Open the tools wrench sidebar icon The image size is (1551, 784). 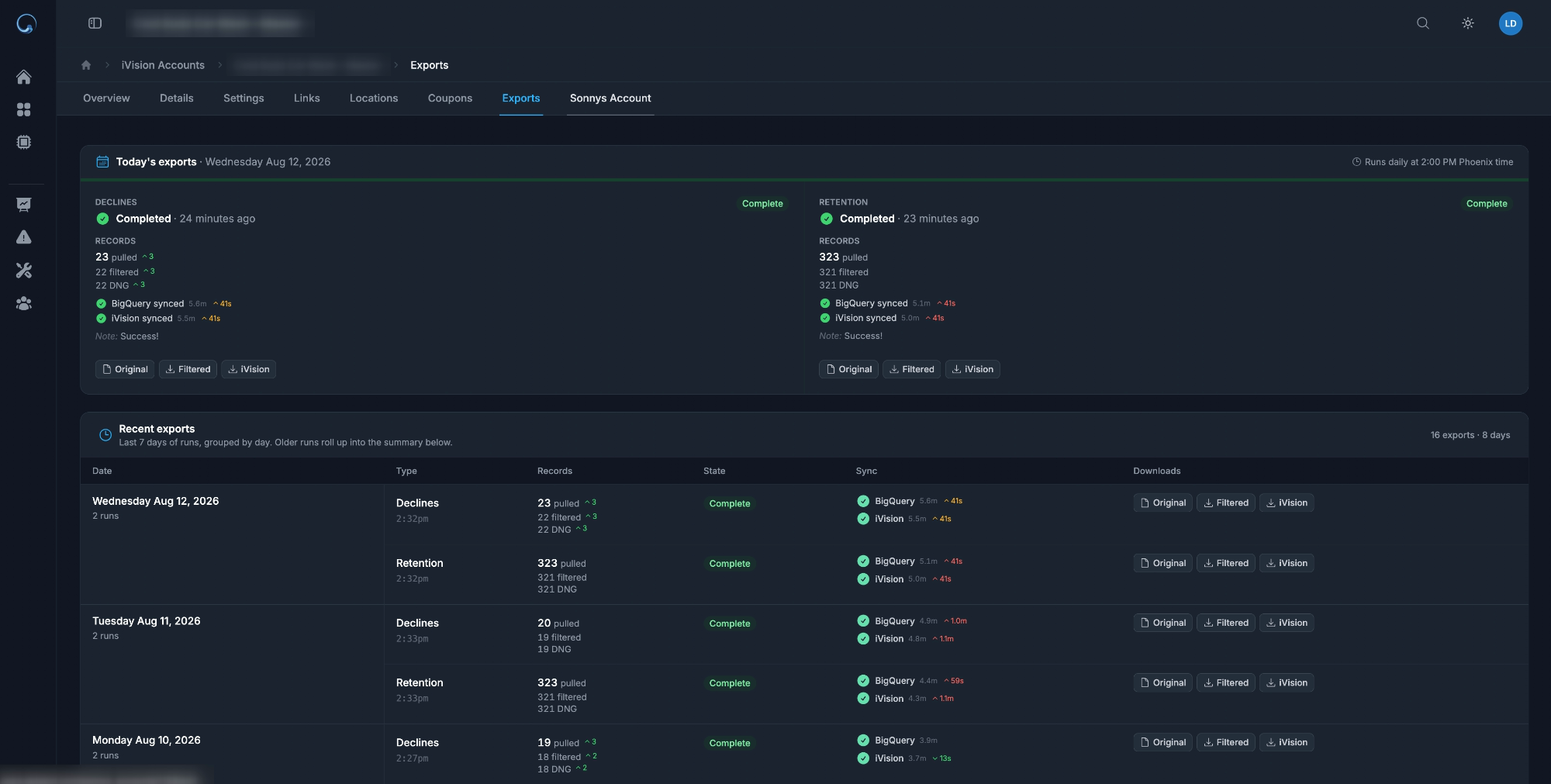coord(24,271)
